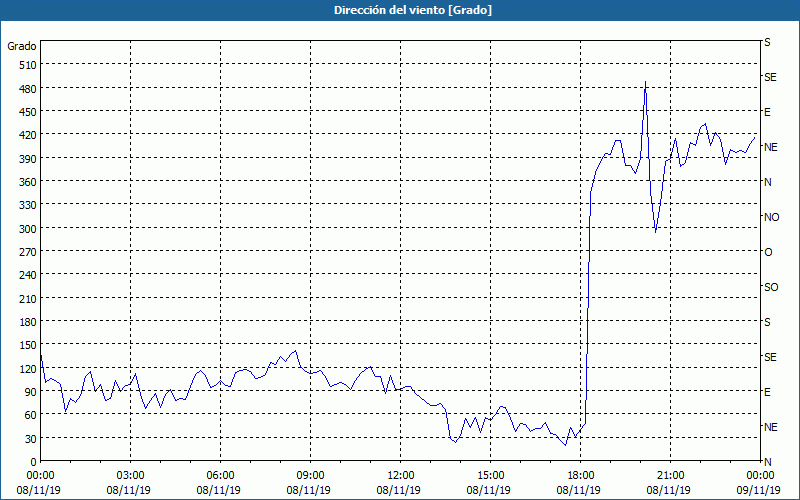Click the "O" compass direction label
Image resolution: width=800 pixels, height=500 pixels.
(768, 253)
